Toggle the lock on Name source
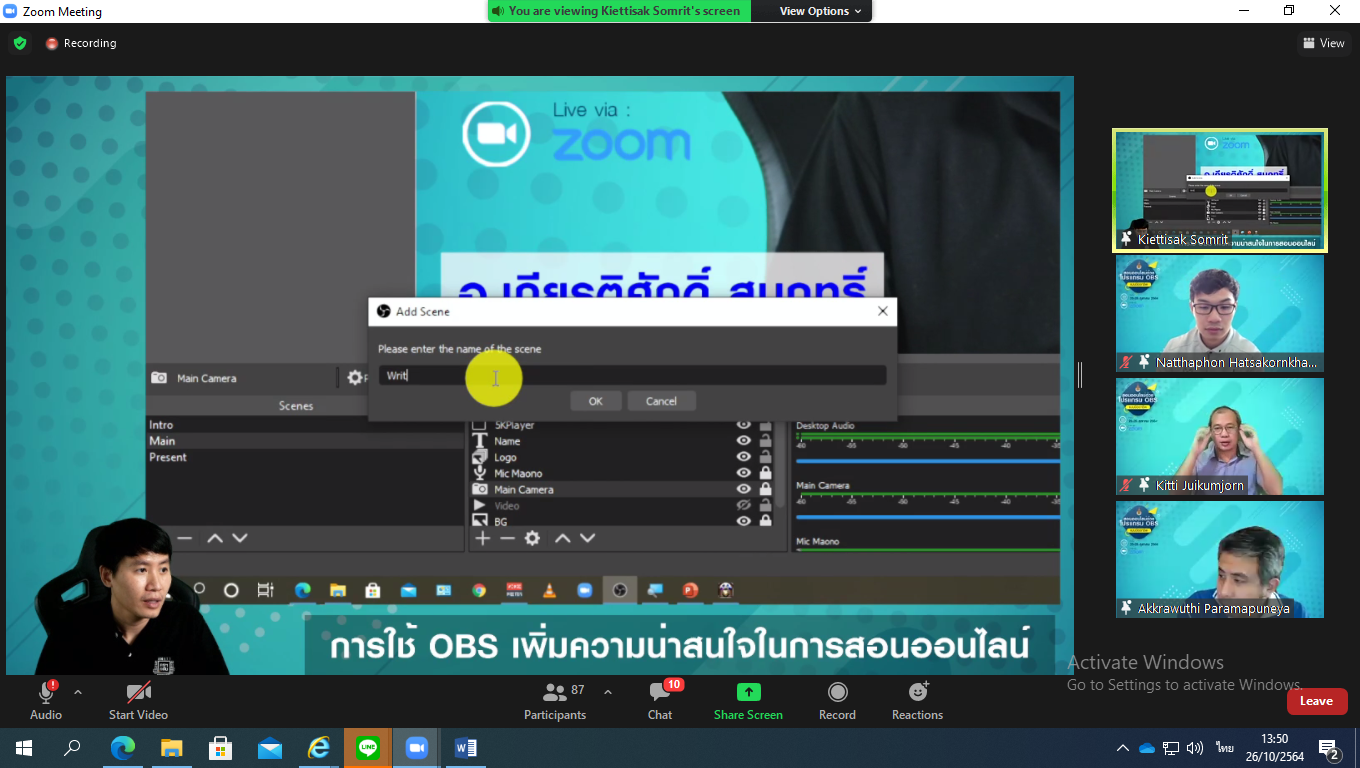The image size is (1360, 768). click(x=765, y=441)
